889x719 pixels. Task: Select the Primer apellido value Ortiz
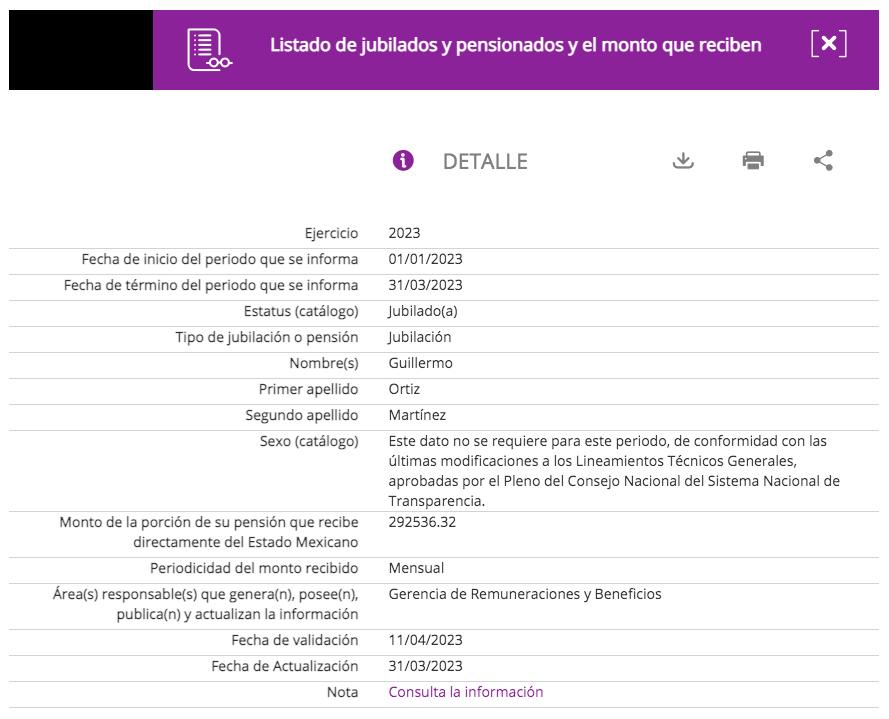pos(406,389)
